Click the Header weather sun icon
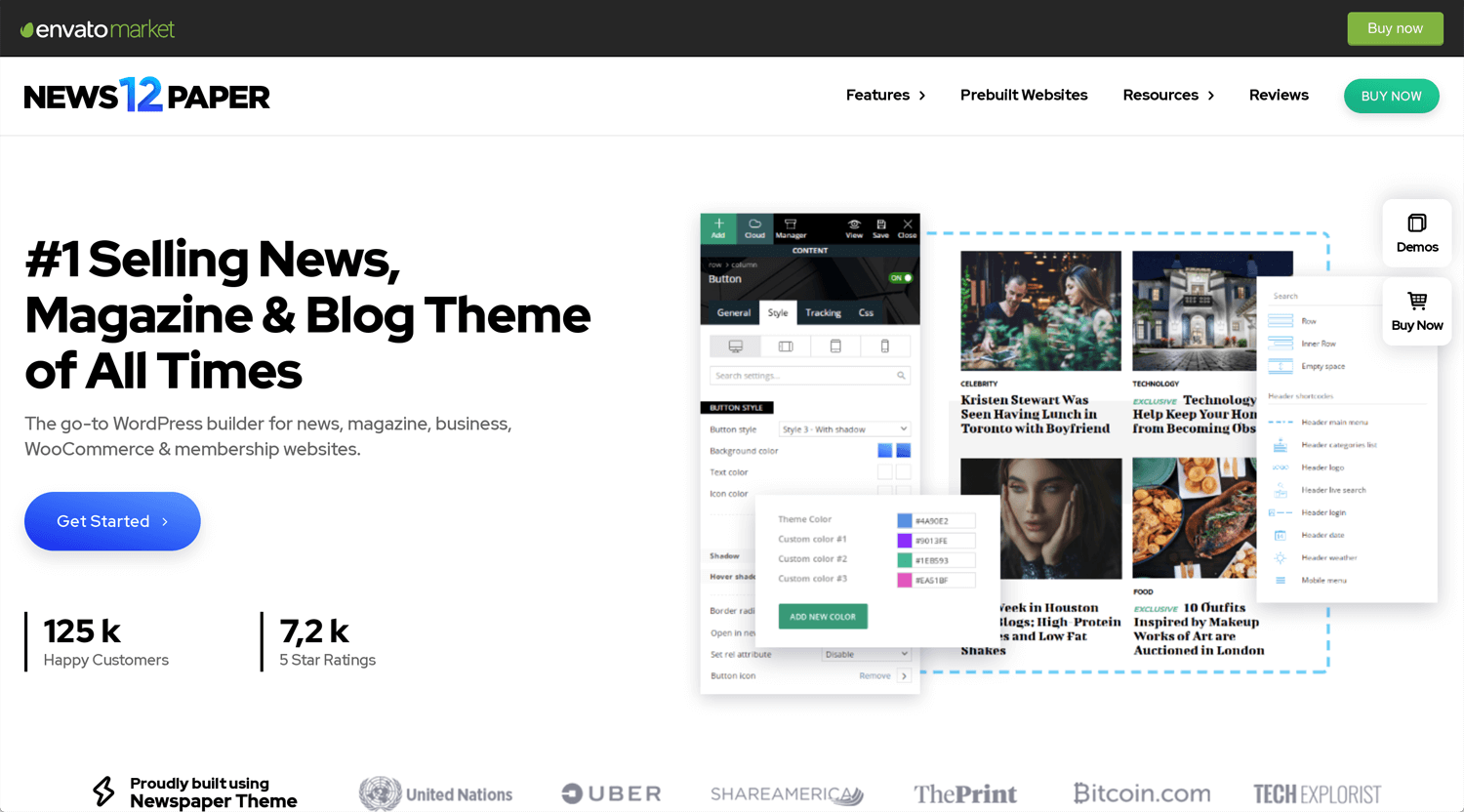The image size is (1464, 812). [1281, 557]
